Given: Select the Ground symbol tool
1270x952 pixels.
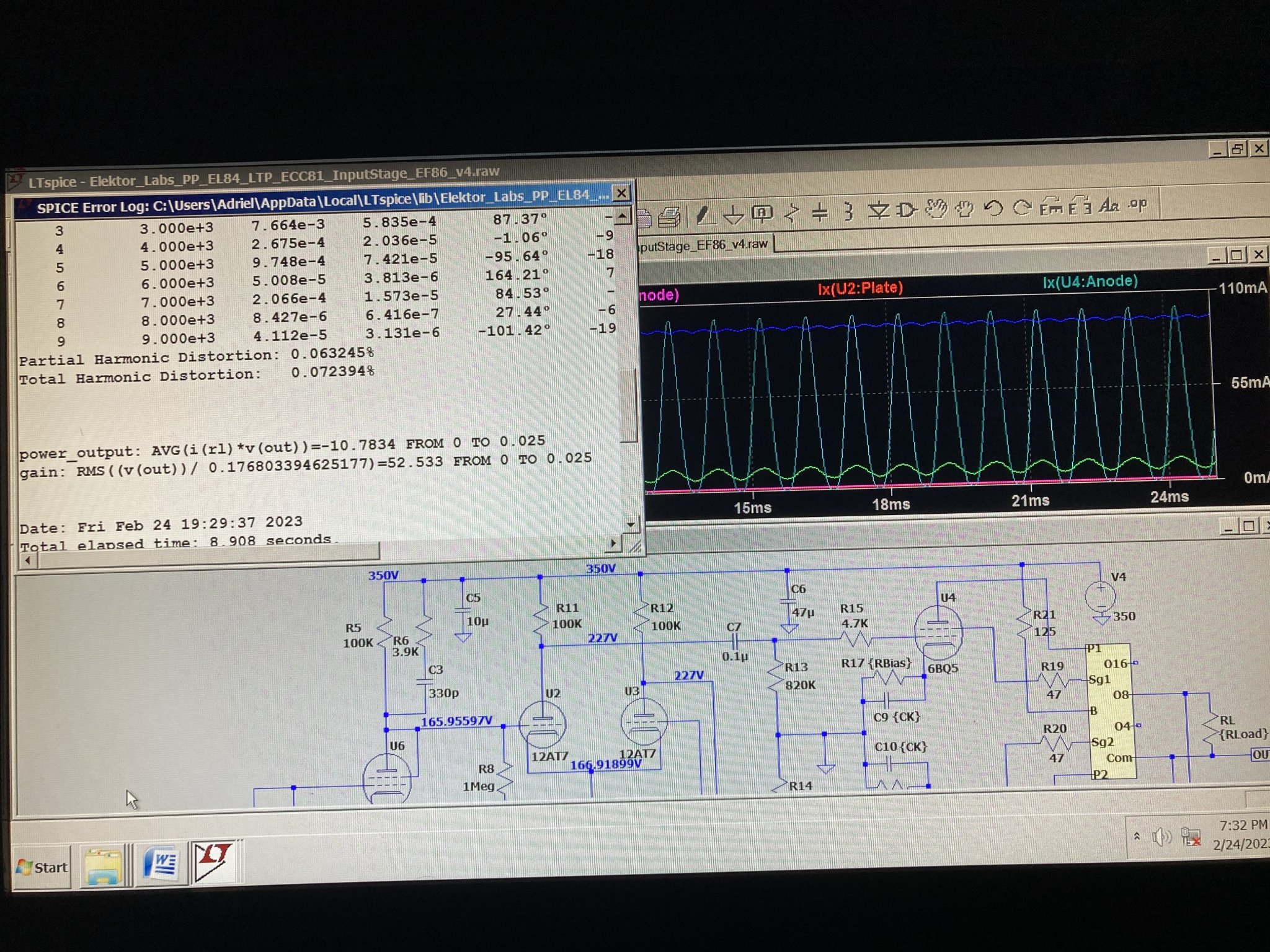Looking at the screenshot, I should coord(733,214).
